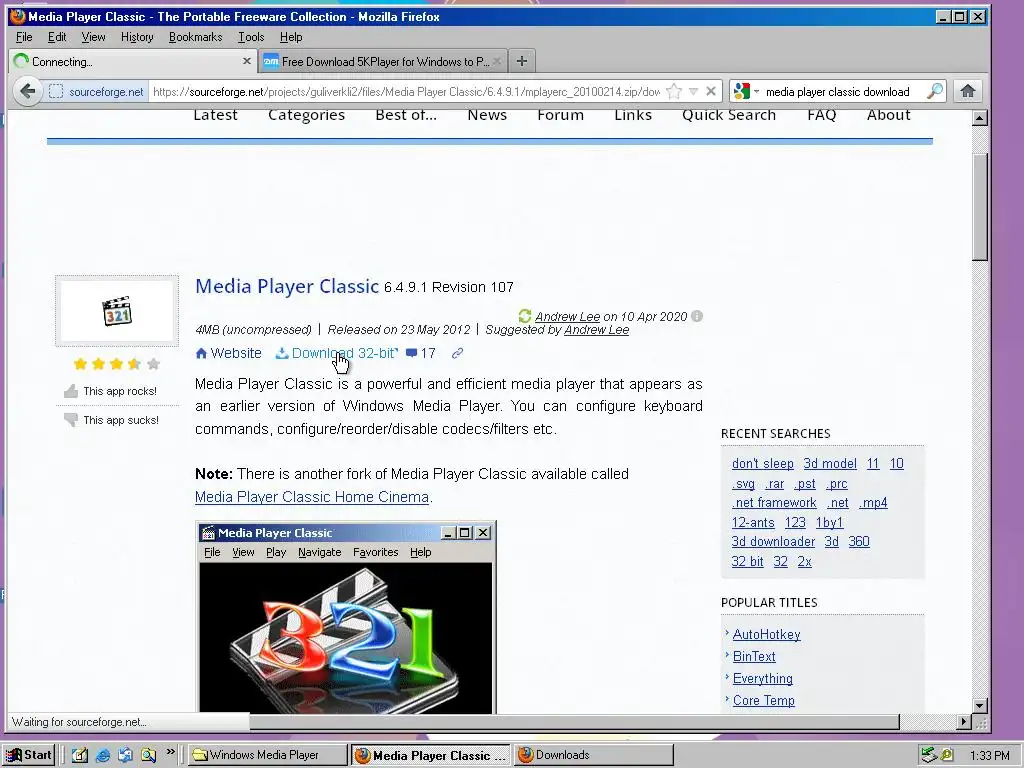Open popular title AutoHotkey
Image resolution: width=1024 pixels, height=768 pixels.
pos(767,634)
